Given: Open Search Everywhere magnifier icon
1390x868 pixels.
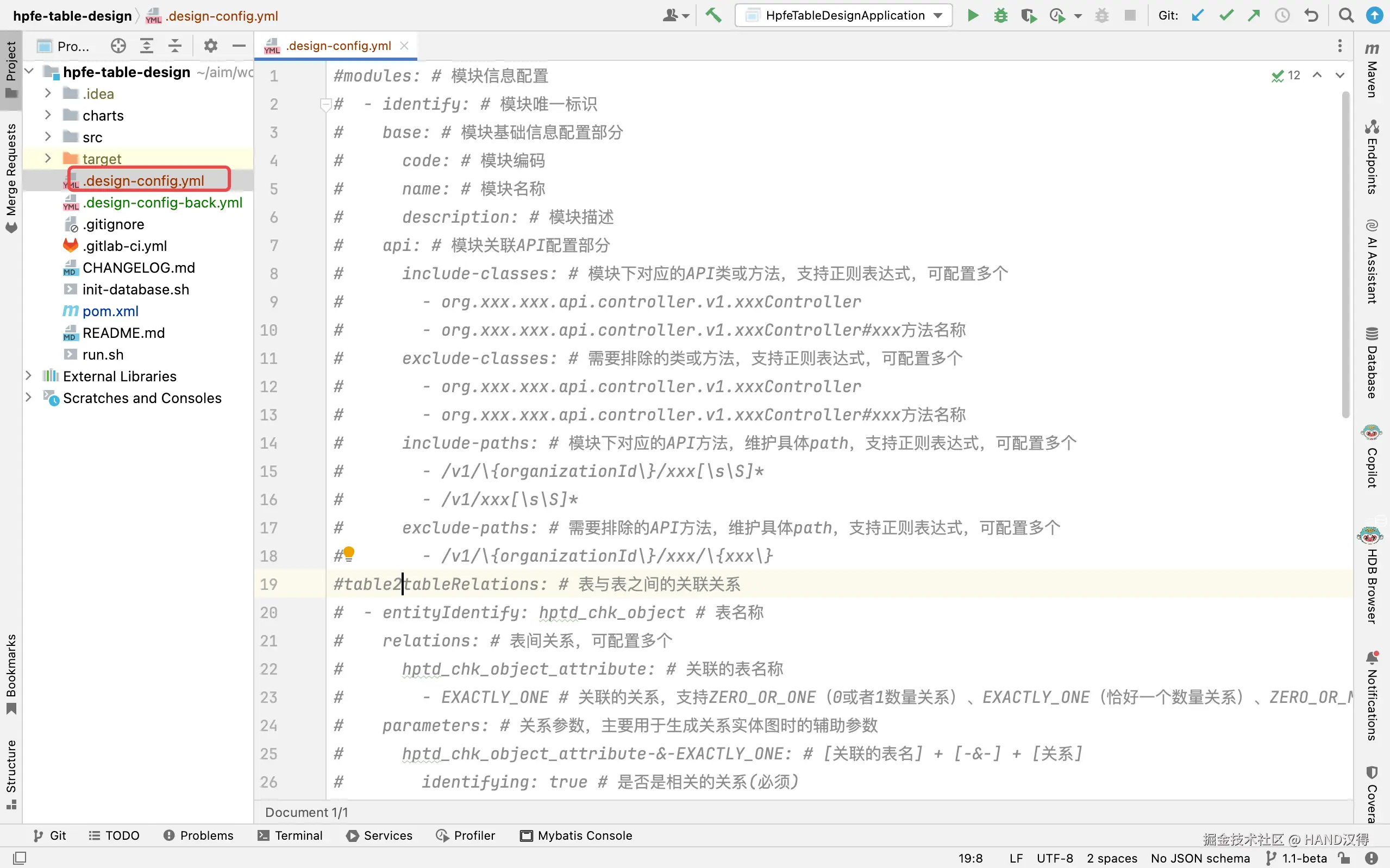Looking at the screenshot, I should point(1346,16).
